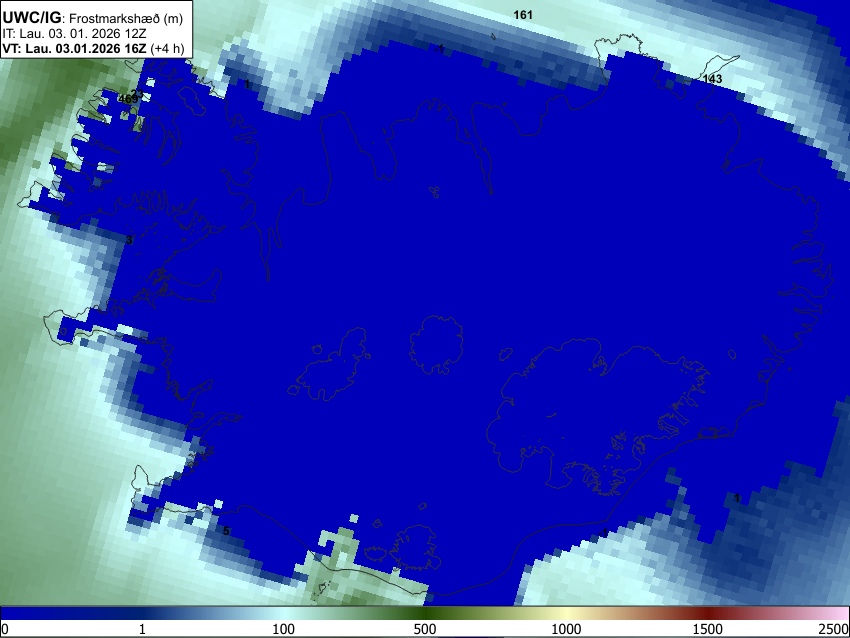Click the color scale label '2500'
The width and height of the screenshot is (850, 638).
point(834,629)
